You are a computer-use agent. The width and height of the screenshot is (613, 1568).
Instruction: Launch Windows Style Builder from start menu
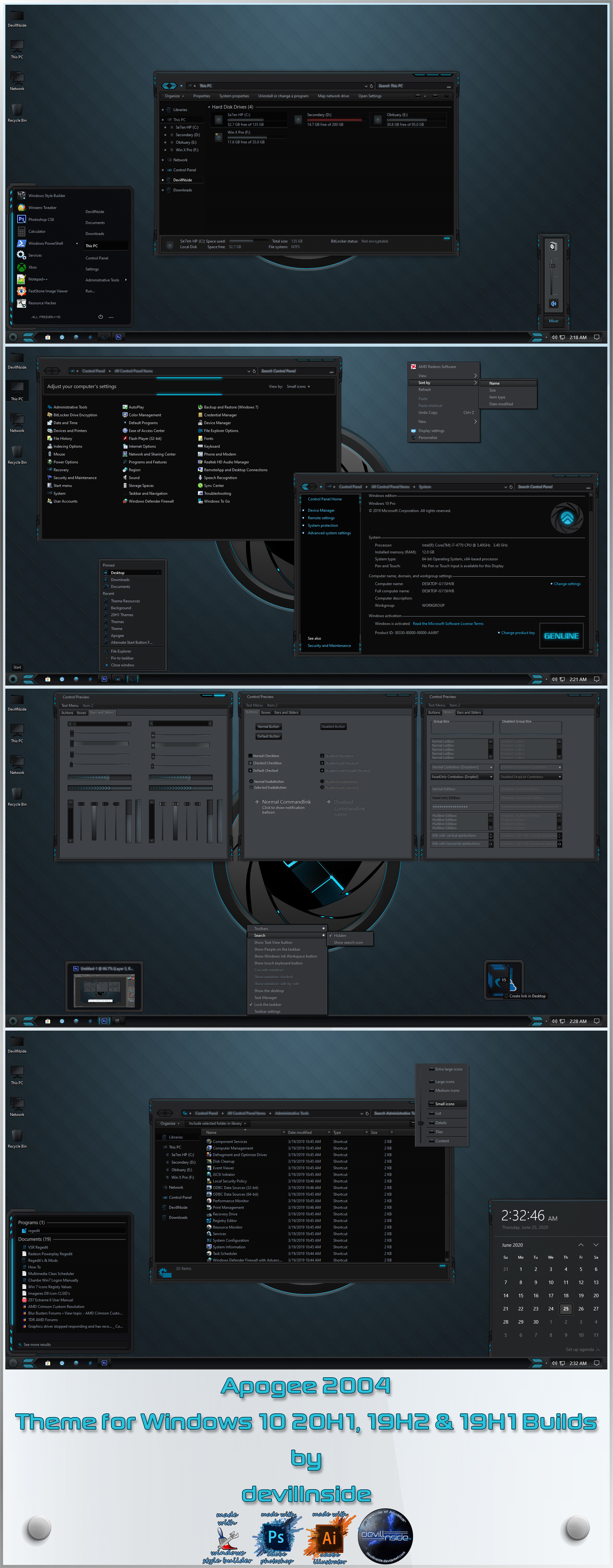coord(41,195)
